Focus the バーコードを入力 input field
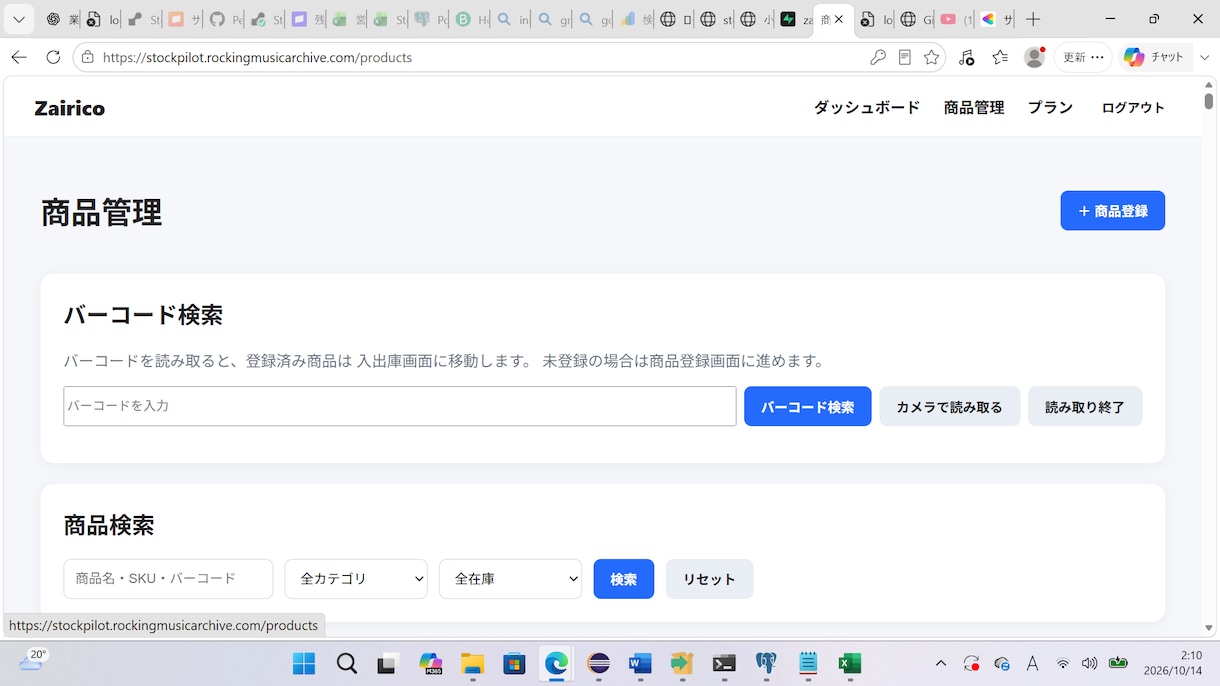The width and height of the screenshot is (1220, 686). pos(400,406)
